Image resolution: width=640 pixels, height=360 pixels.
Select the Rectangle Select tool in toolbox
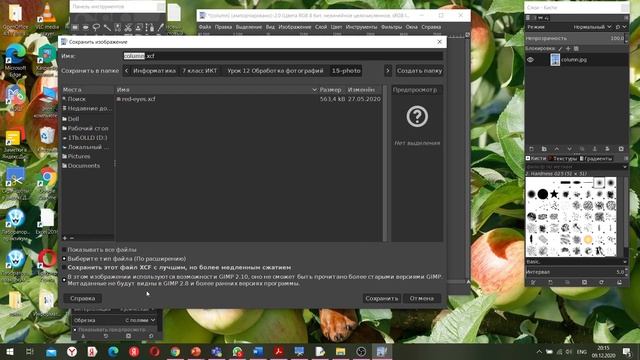[x=75, y=27]
